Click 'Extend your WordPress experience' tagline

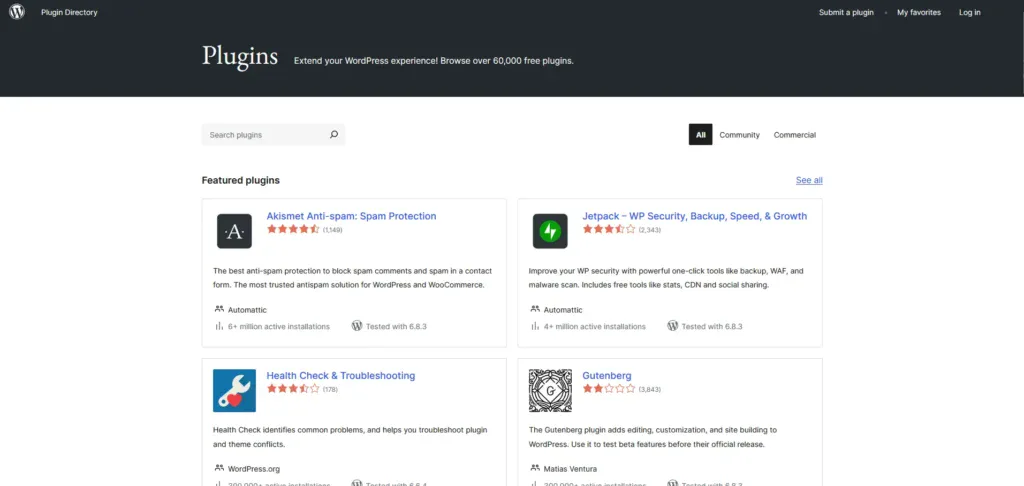click(x=434, y=61)
